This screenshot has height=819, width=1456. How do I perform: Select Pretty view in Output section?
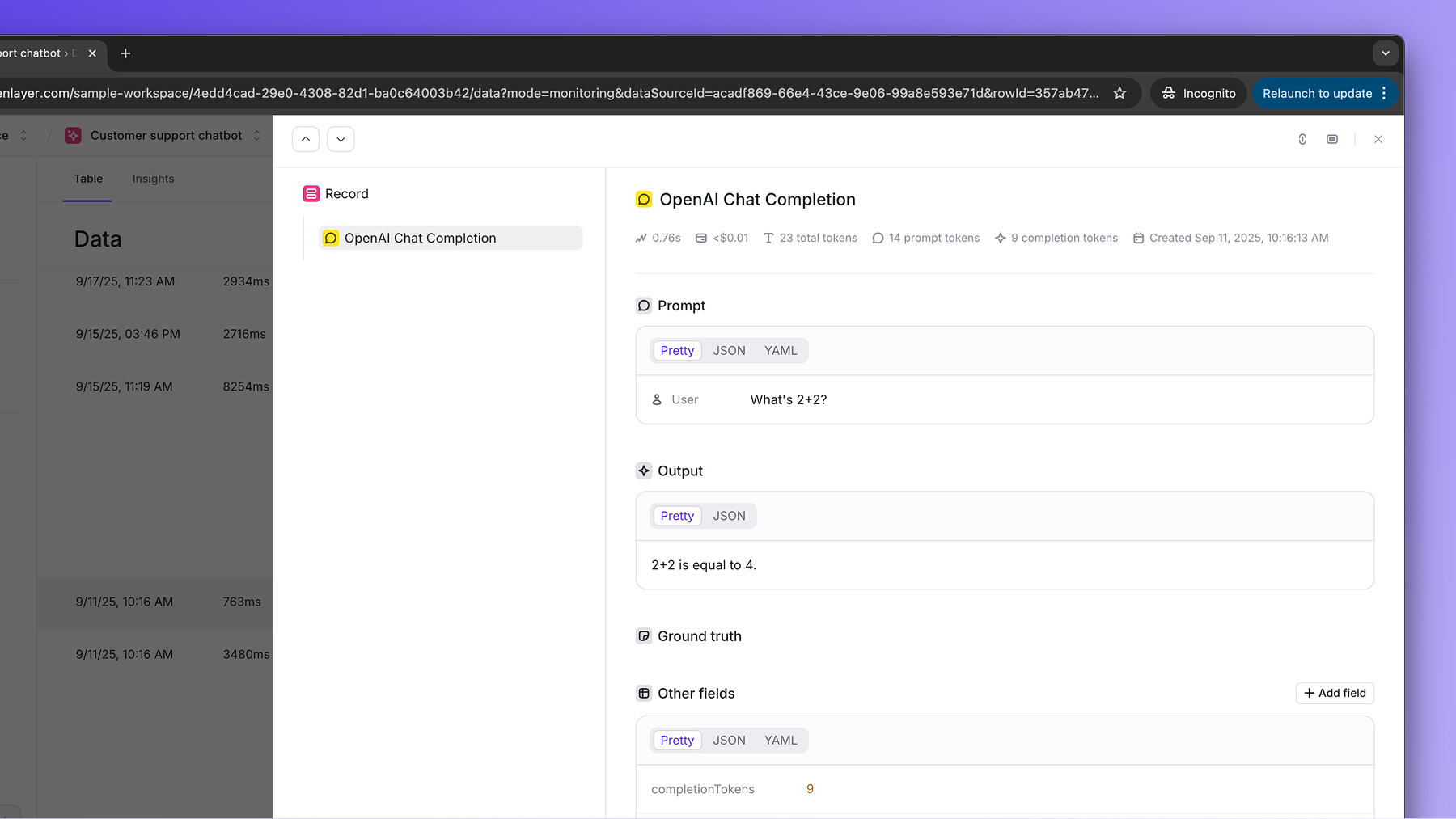tap(677, 516)
